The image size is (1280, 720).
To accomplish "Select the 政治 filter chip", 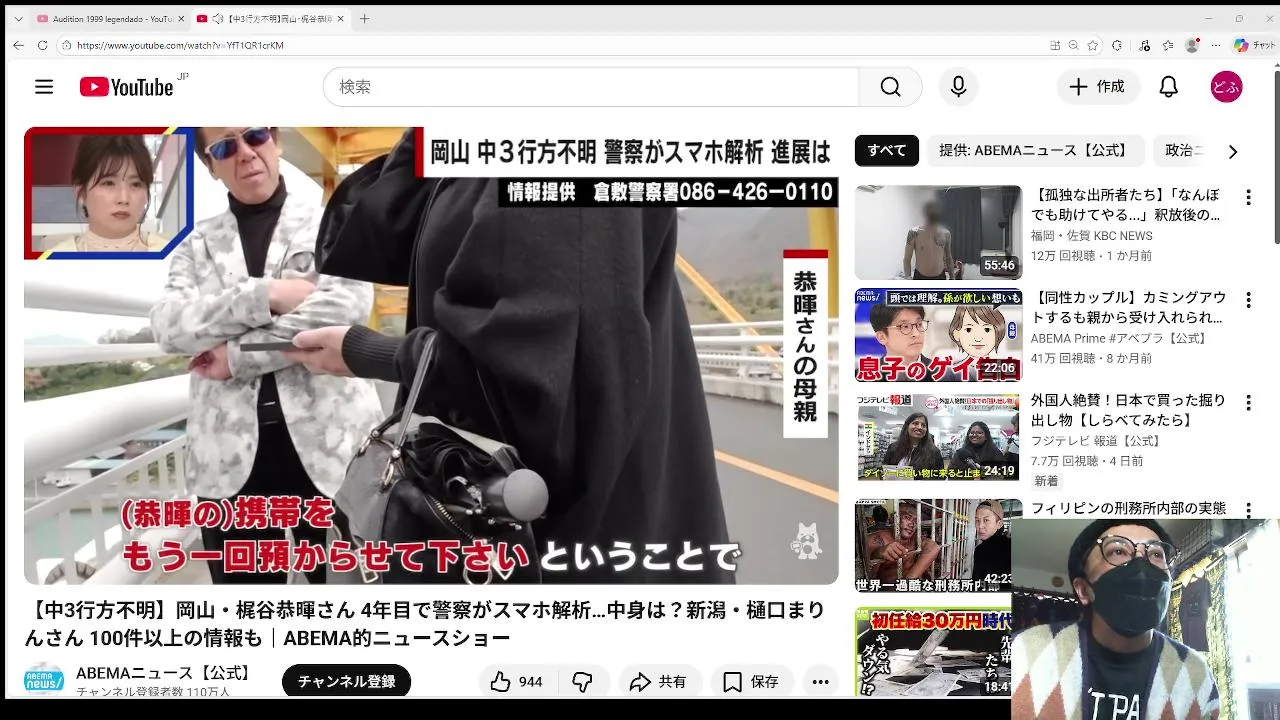I will click(1182, 151).
